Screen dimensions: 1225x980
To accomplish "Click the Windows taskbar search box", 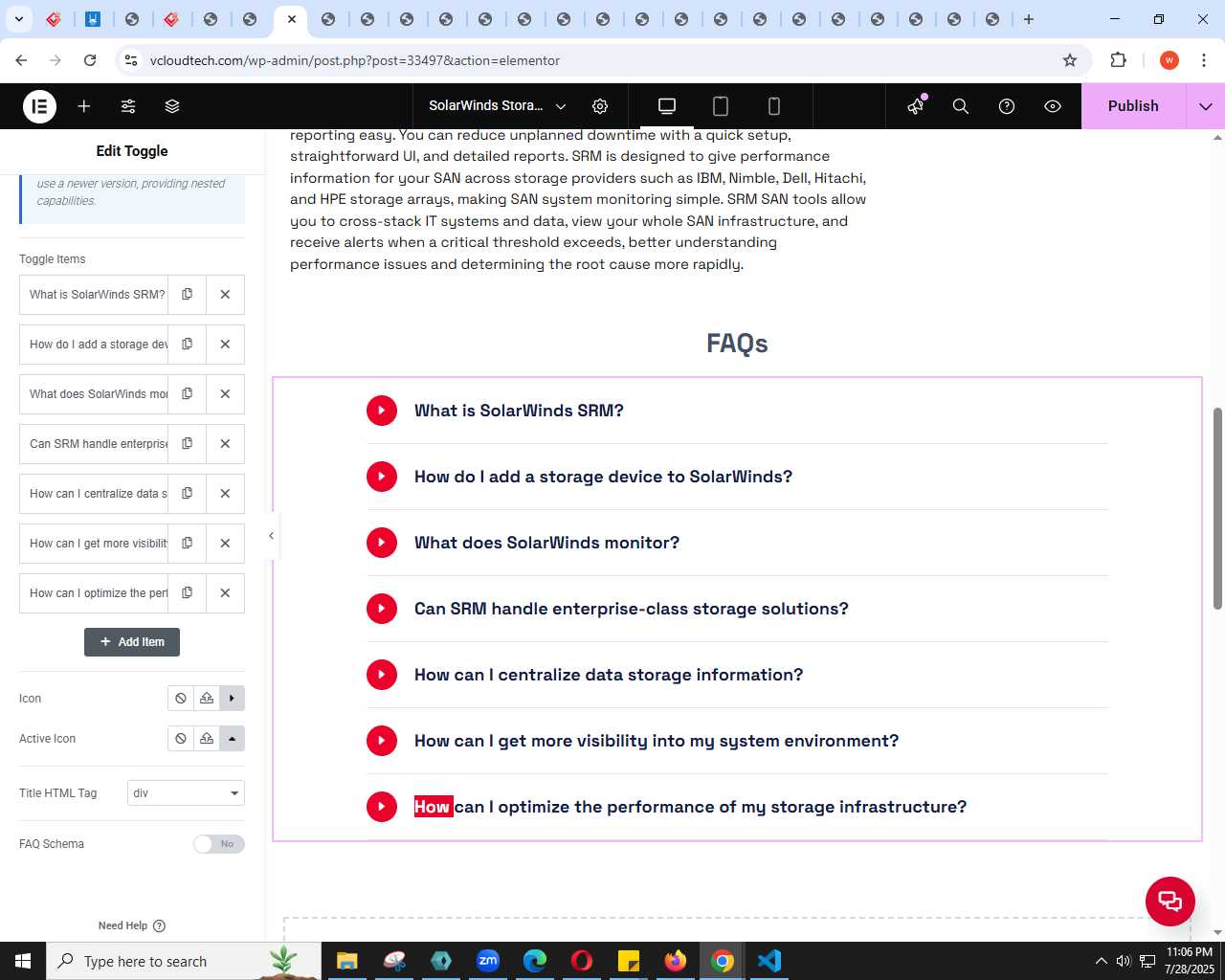I will tap(182, 961).
